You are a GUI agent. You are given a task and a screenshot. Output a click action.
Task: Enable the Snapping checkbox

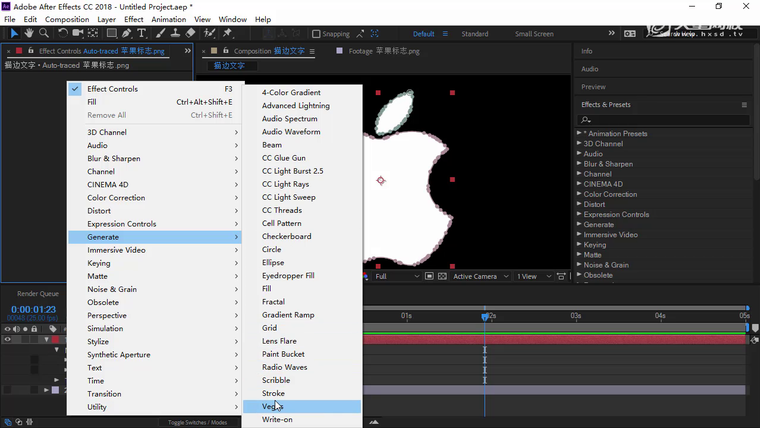pyautogui.click(x=316, y=34)
